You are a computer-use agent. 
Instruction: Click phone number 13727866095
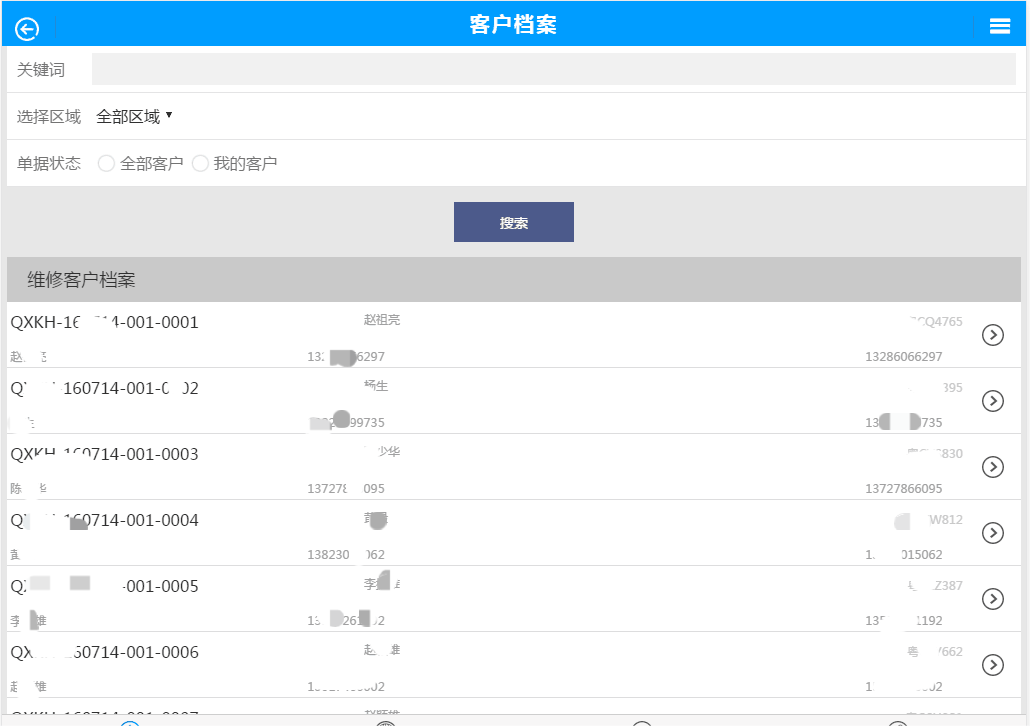(903, 489)
